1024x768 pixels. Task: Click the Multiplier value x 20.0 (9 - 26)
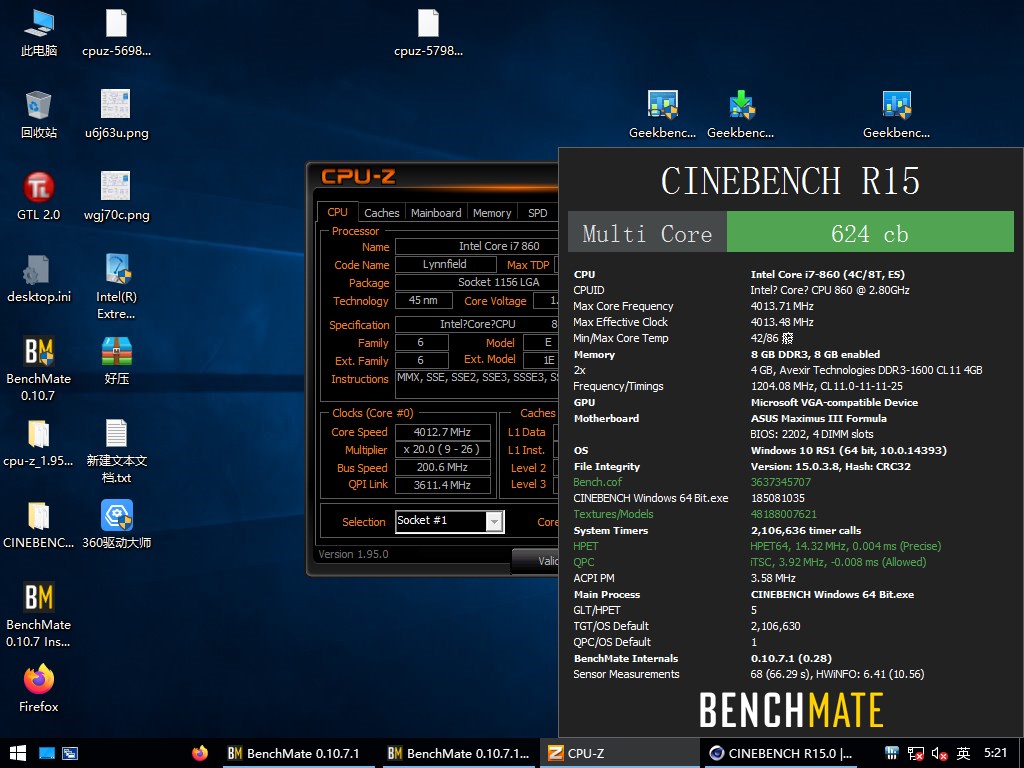(442, 449)
